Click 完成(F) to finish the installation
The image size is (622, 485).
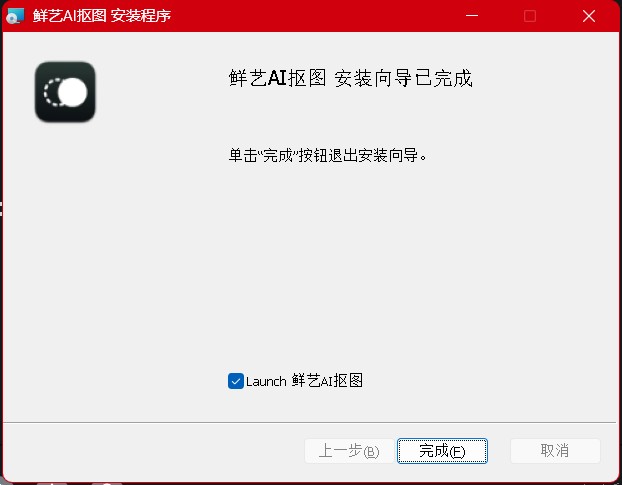pos(442,451)
